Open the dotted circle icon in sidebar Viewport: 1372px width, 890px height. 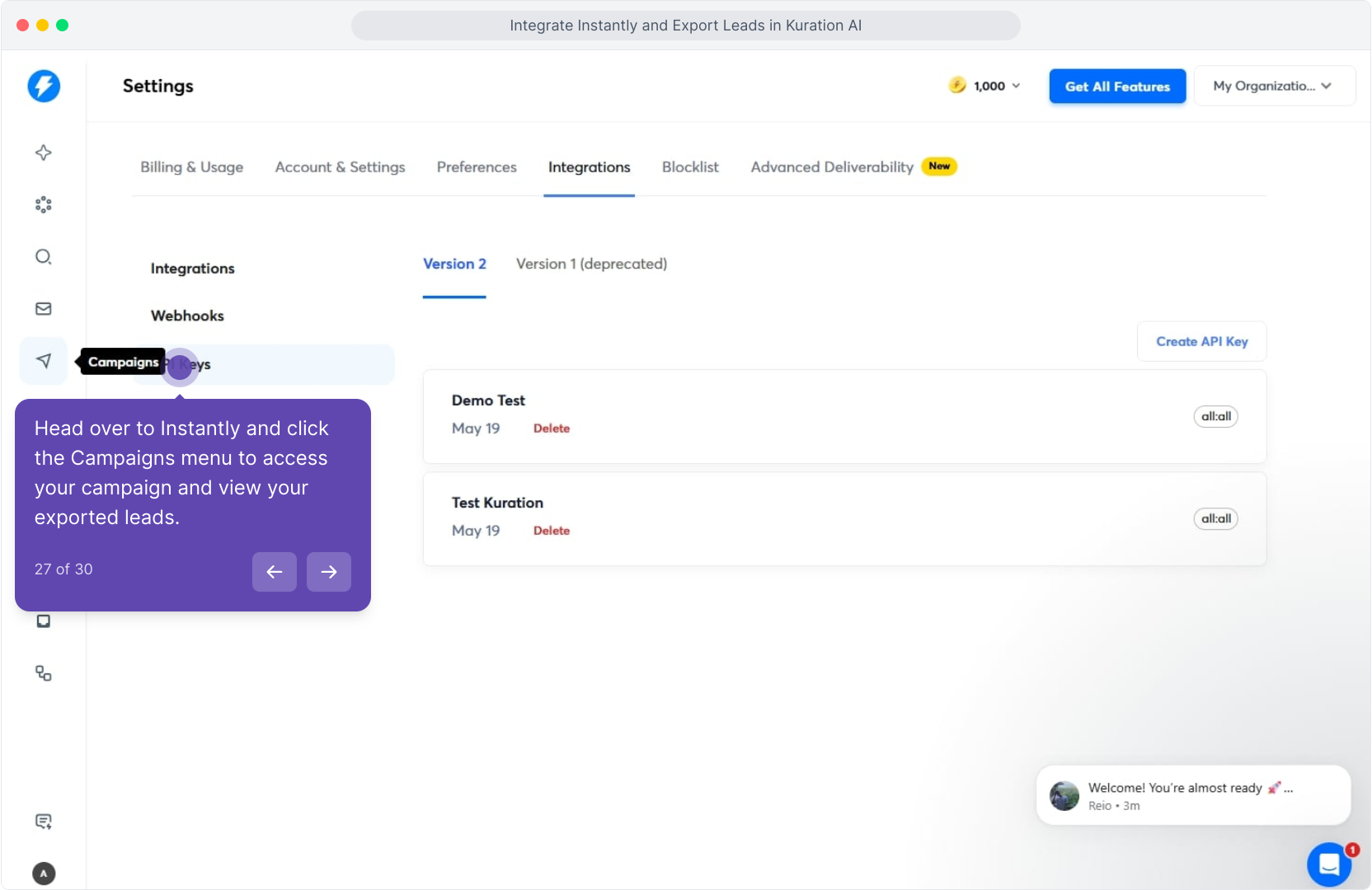(x=44, y=204)
